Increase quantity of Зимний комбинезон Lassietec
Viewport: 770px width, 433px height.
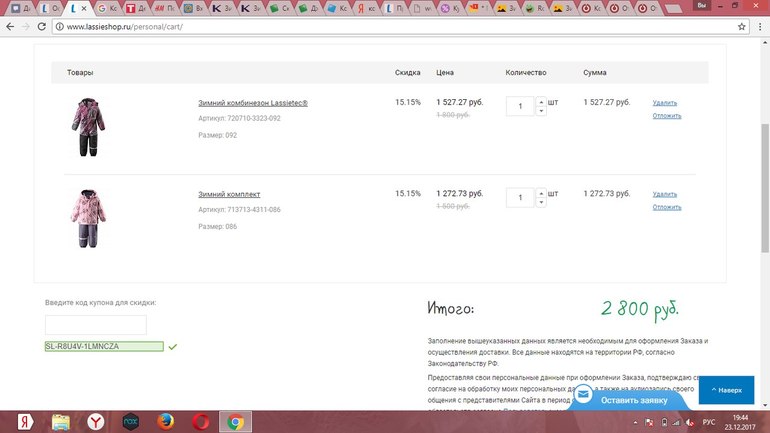(x=541, y=101)
